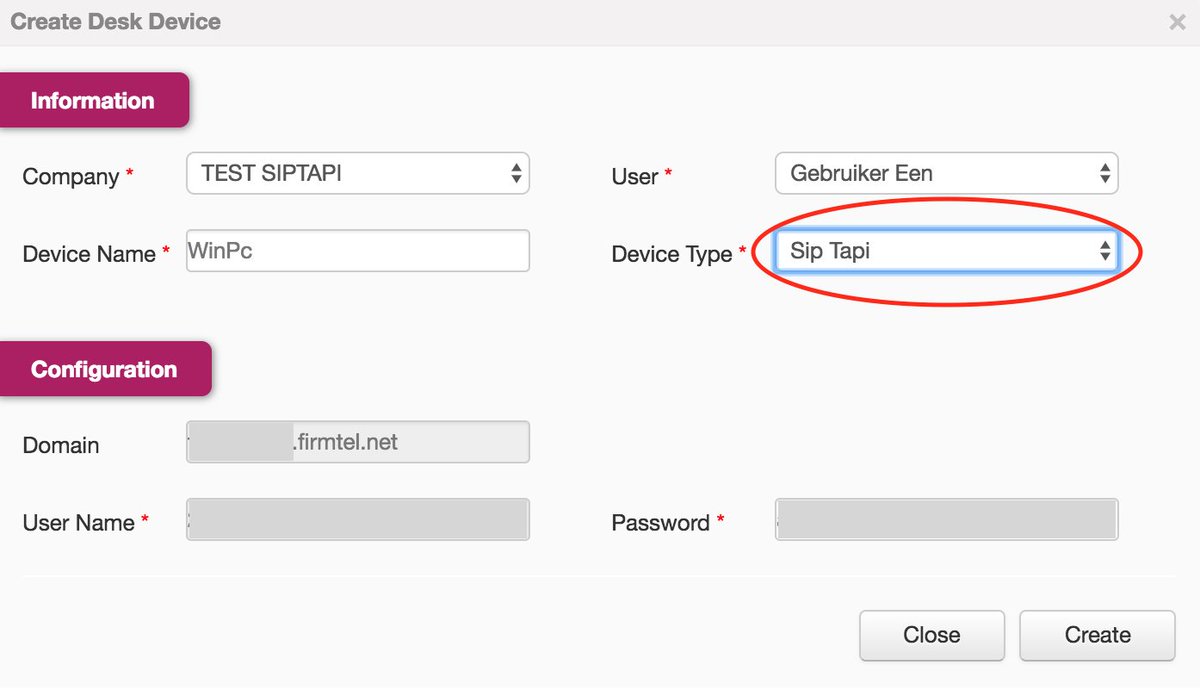
Task: Click the Device Type label text
Action: click(x=672, y=255)
